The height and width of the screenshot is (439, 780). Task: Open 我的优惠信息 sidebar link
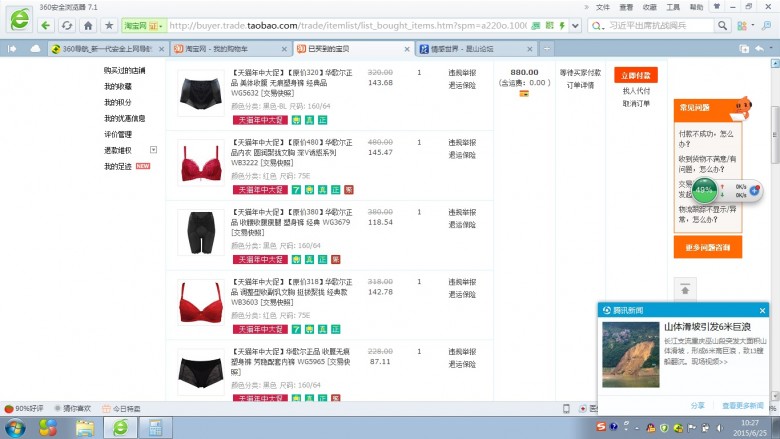pos(124,118)
